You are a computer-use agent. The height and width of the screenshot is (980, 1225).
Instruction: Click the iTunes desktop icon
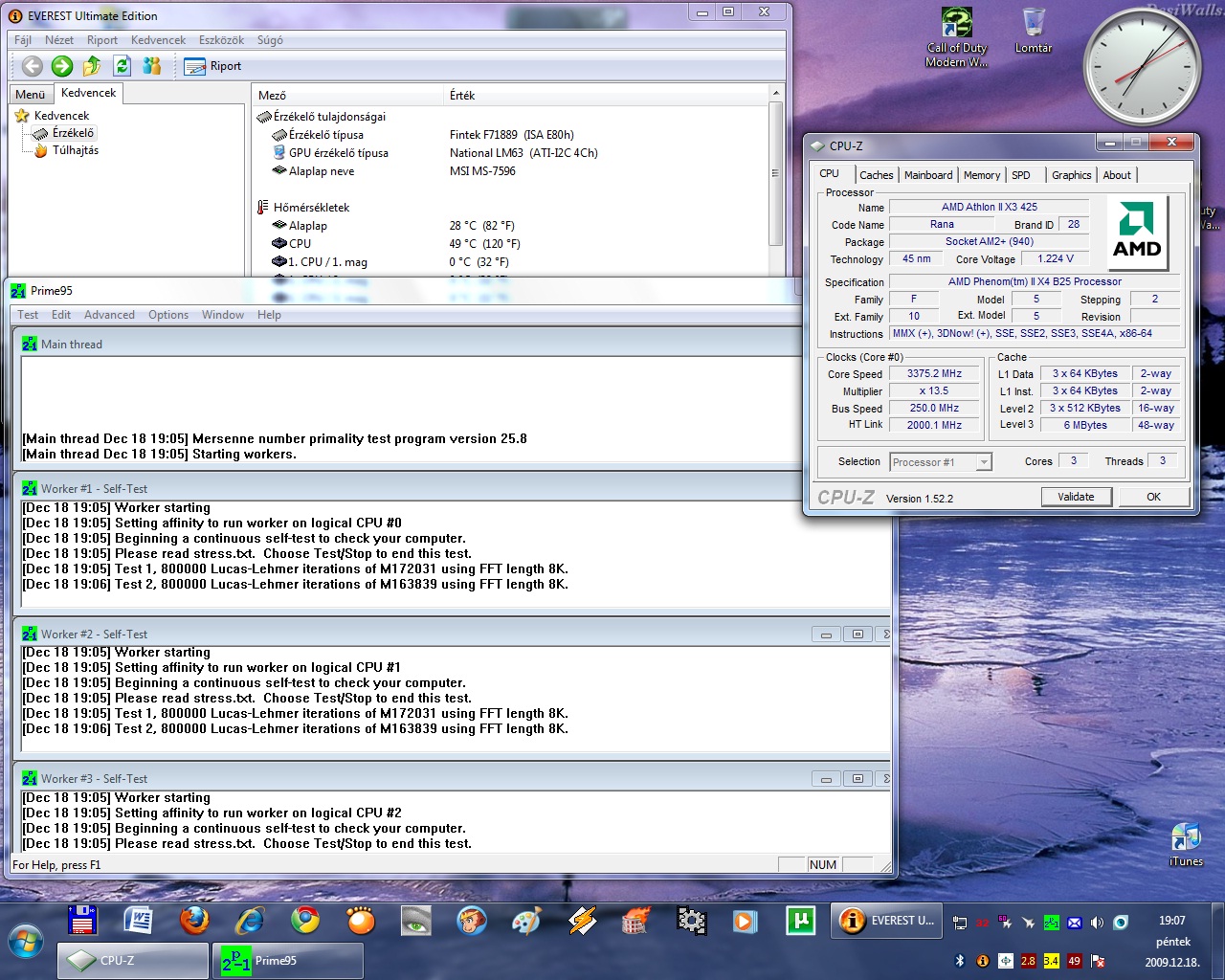click(1186, 844)
